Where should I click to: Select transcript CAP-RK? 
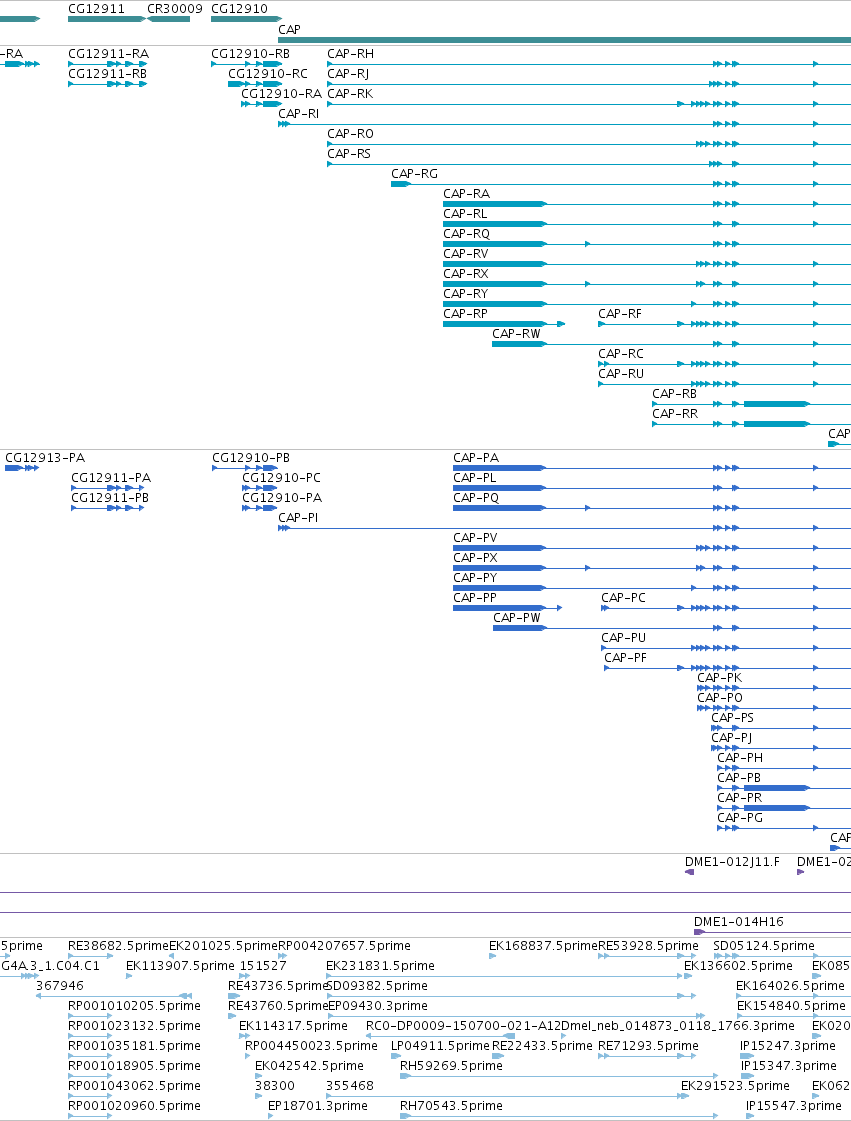coord(589,104)
